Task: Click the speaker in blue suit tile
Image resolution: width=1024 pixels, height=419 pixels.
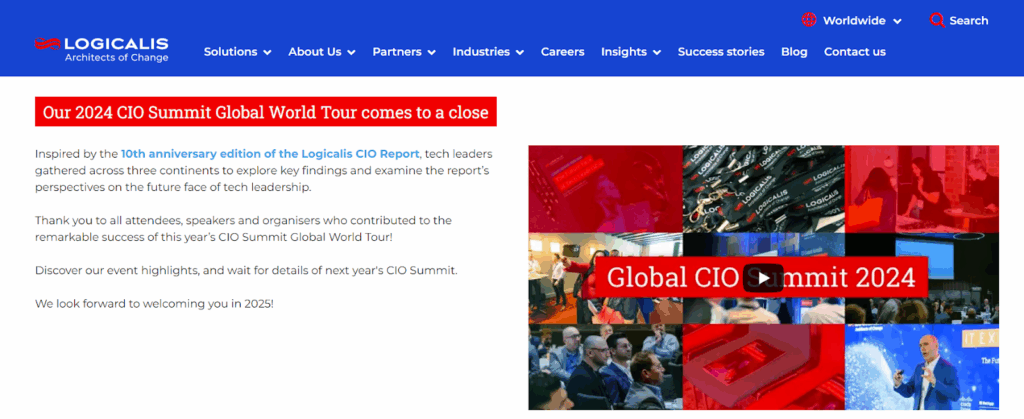Action: click(922, 367)
